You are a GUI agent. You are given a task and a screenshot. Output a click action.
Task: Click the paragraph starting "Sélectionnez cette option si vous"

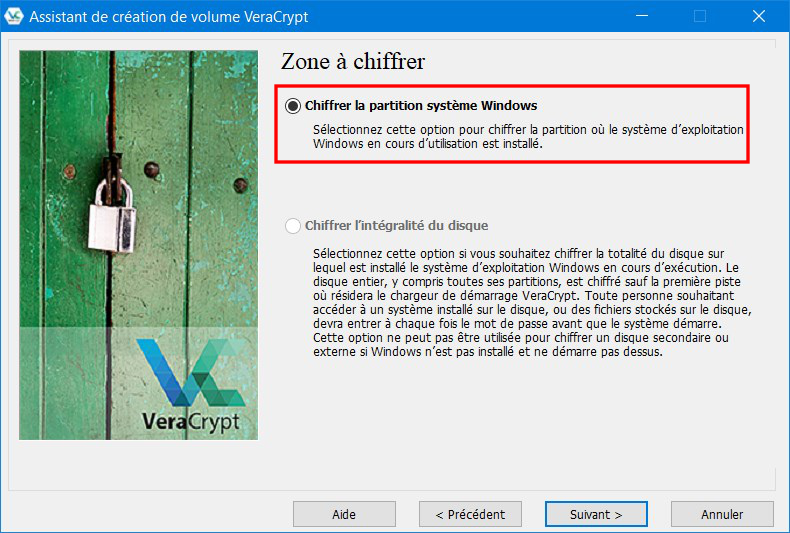click(x=532, y=302)
